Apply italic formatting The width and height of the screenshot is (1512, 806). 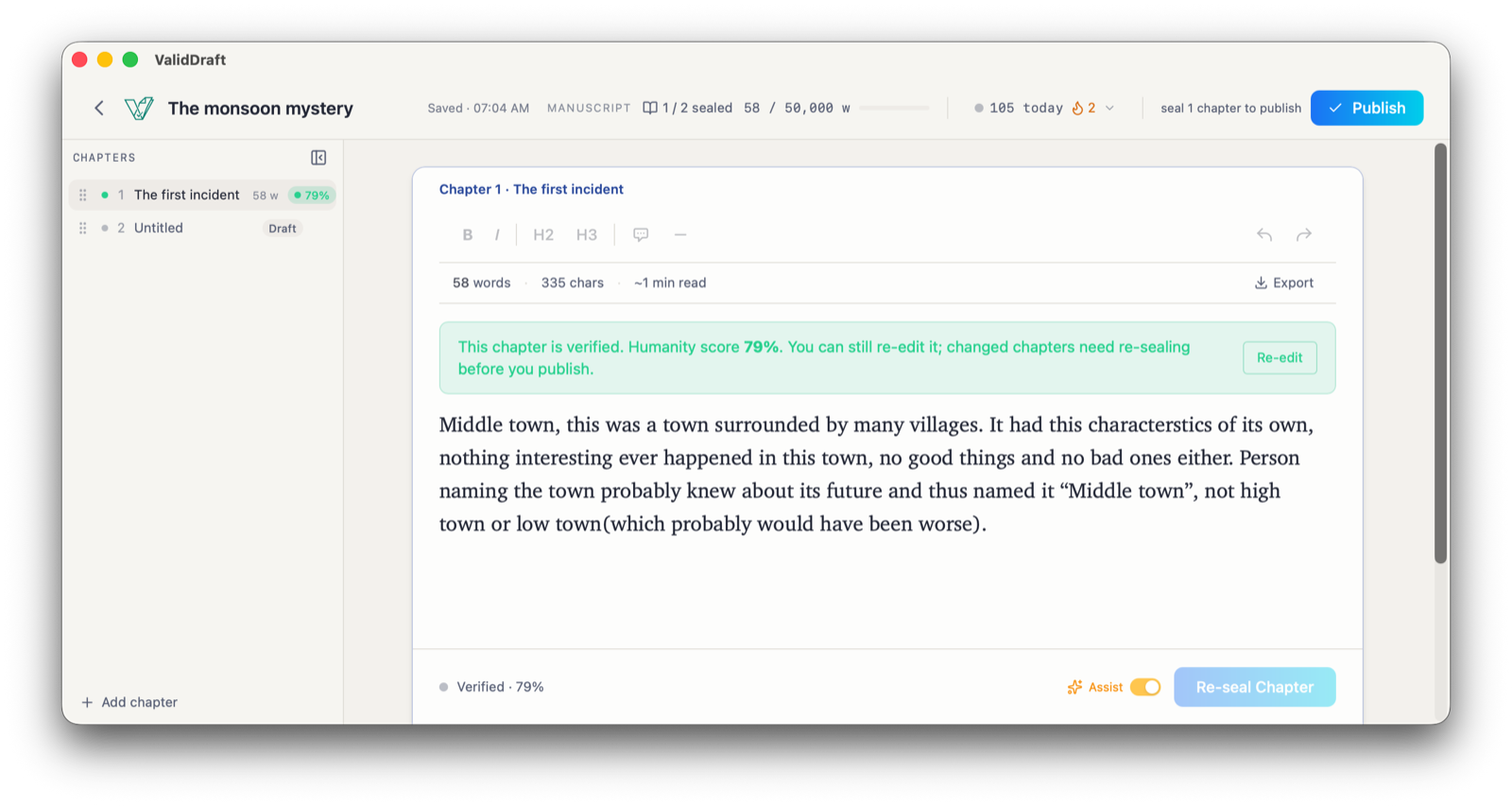pyautogui.click(x=497, y=234)
